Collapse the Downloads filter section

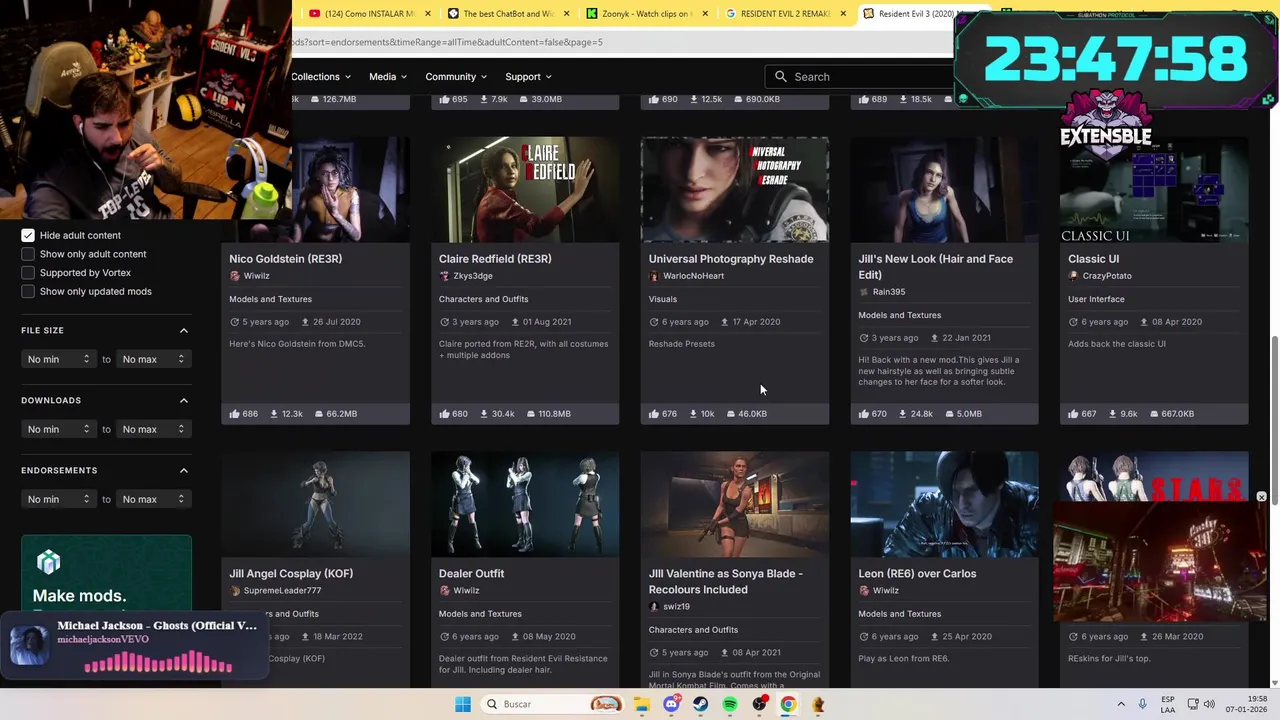[184, 400]
